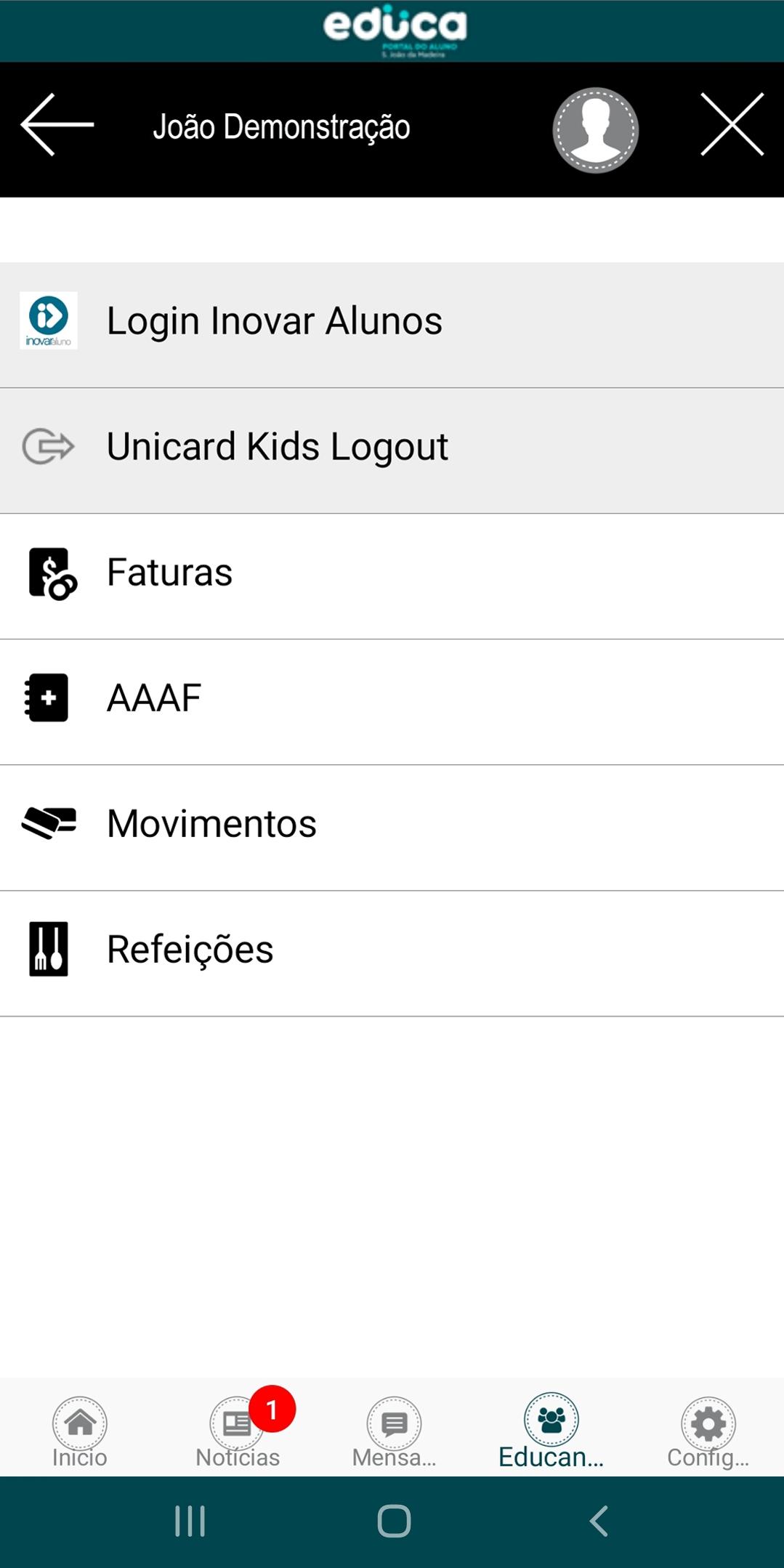Close the panel with X icon

(732, 124)
